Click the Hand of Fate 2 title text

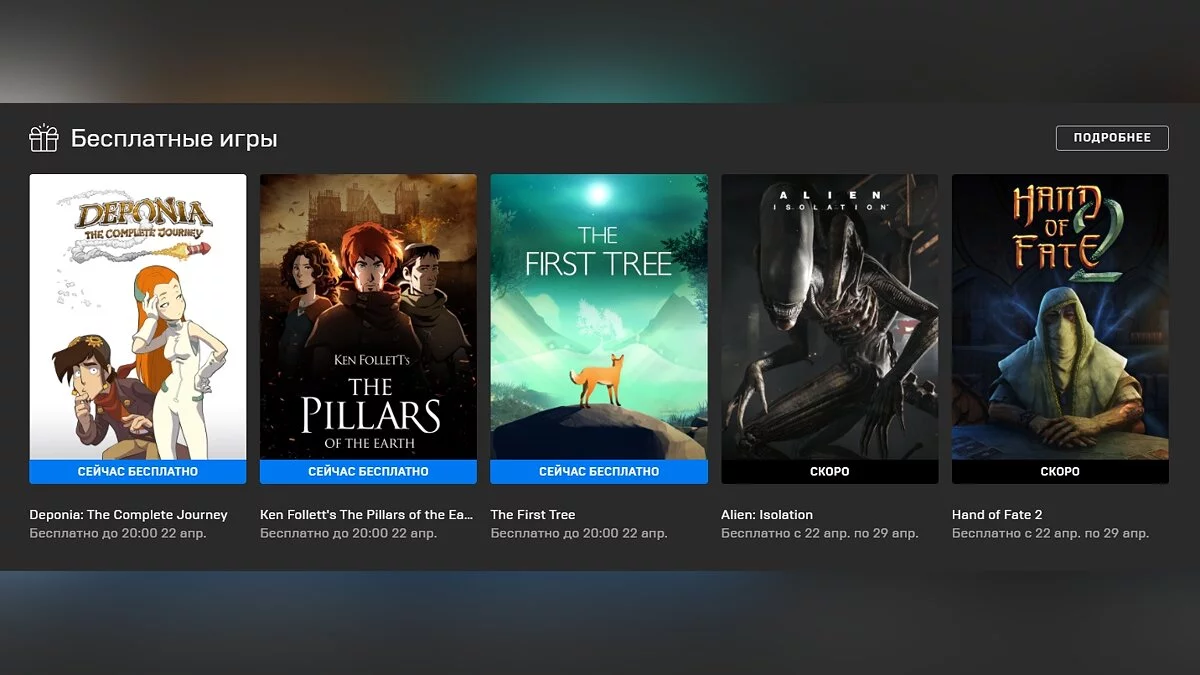[x=997, y=515]
